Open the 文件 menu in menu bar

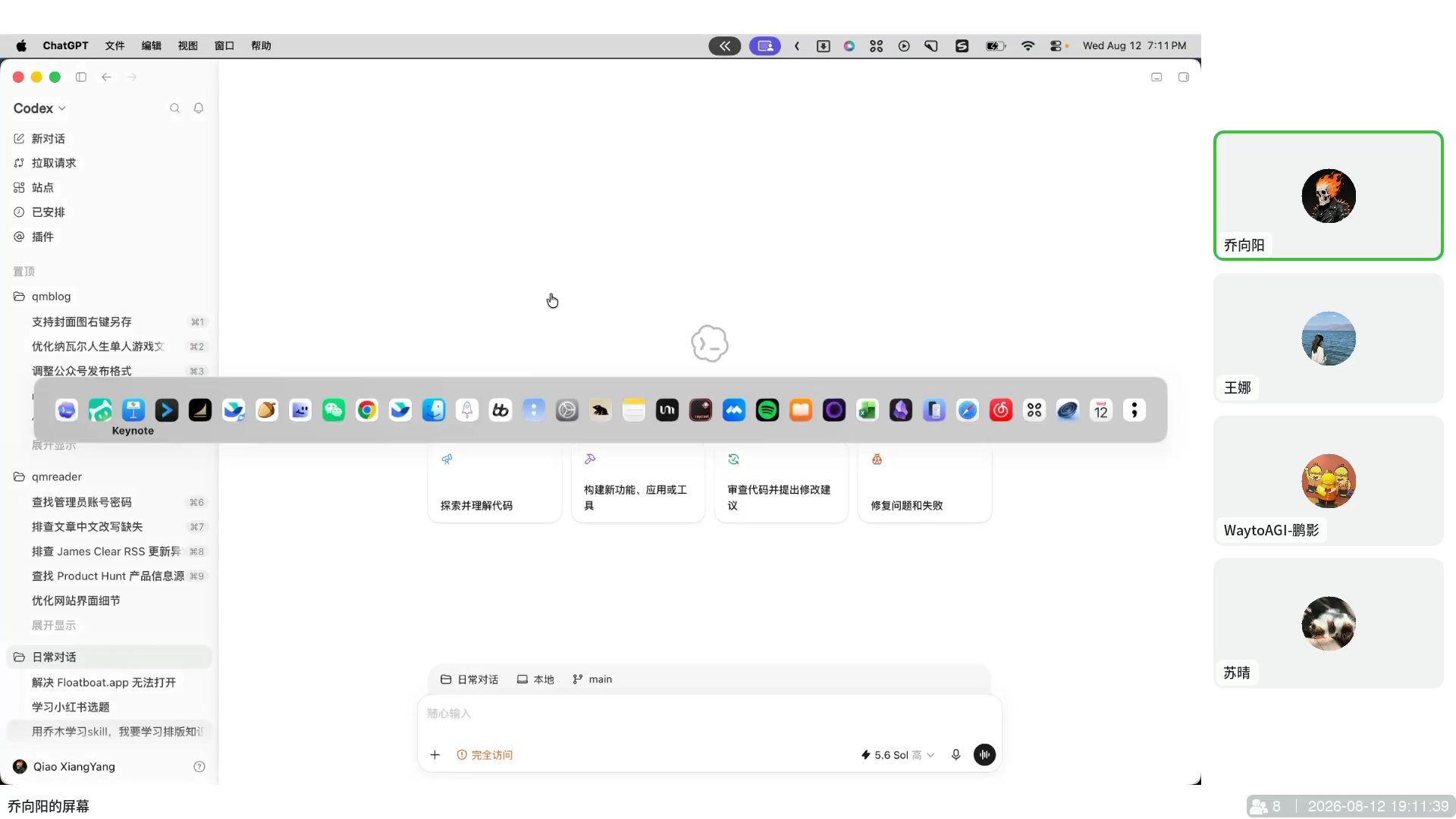click(x=115, y=45)
